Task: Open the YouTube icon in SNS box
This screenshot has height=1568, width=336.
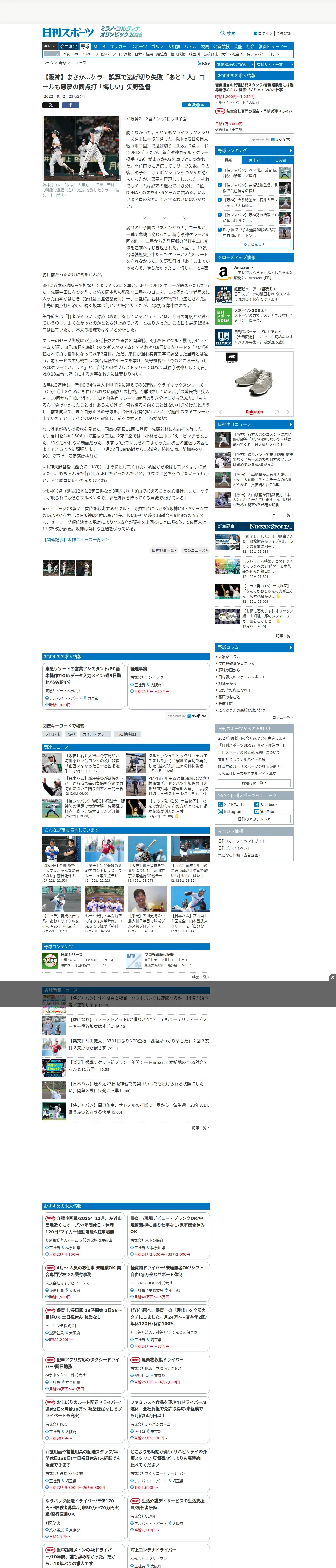Action: click(257, 811)
